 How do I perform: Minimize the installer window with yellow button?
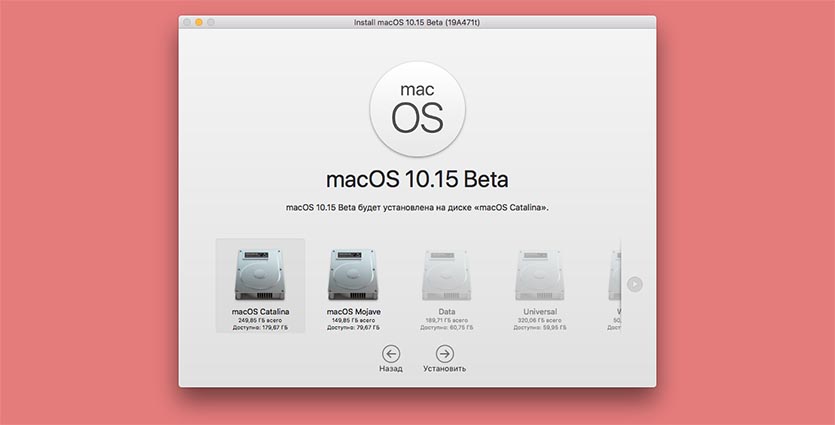pyautogui.click(x=199, y=22)
